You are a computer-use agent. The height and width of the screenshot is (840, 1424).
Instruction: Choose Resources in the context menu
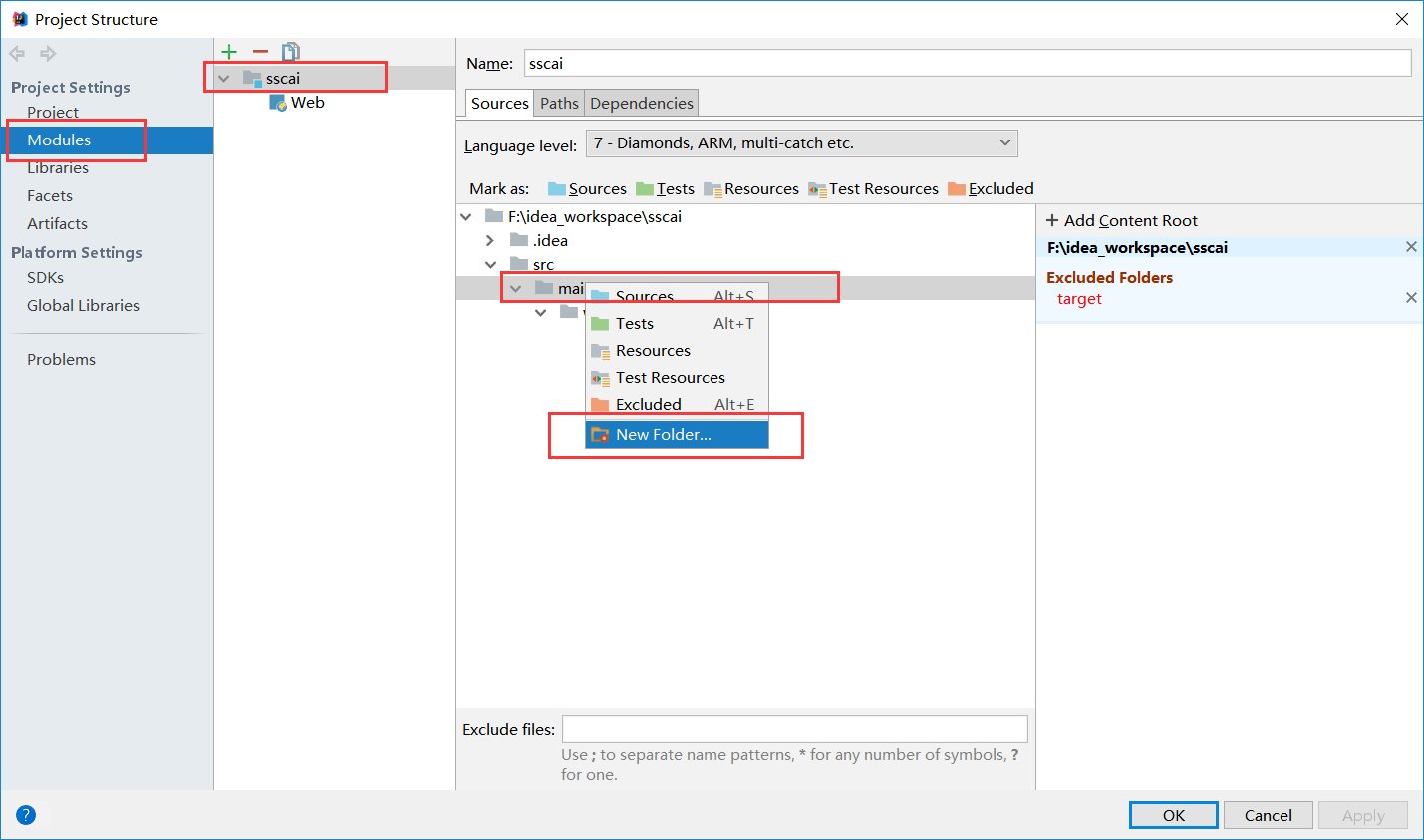[x=677, y=350]
